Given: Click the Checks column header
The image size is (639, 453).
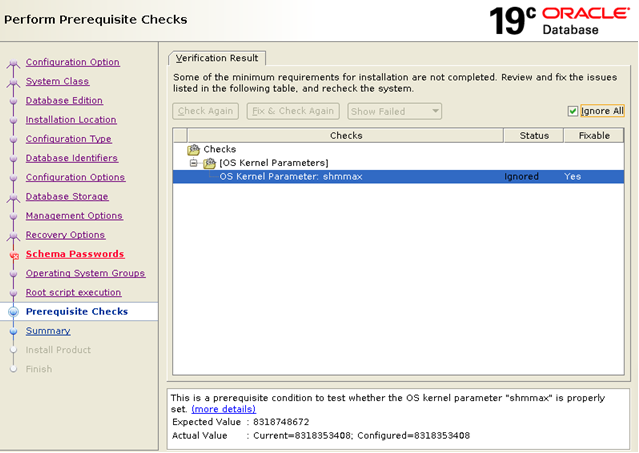Looking at the screenshot, I should 346,136.
